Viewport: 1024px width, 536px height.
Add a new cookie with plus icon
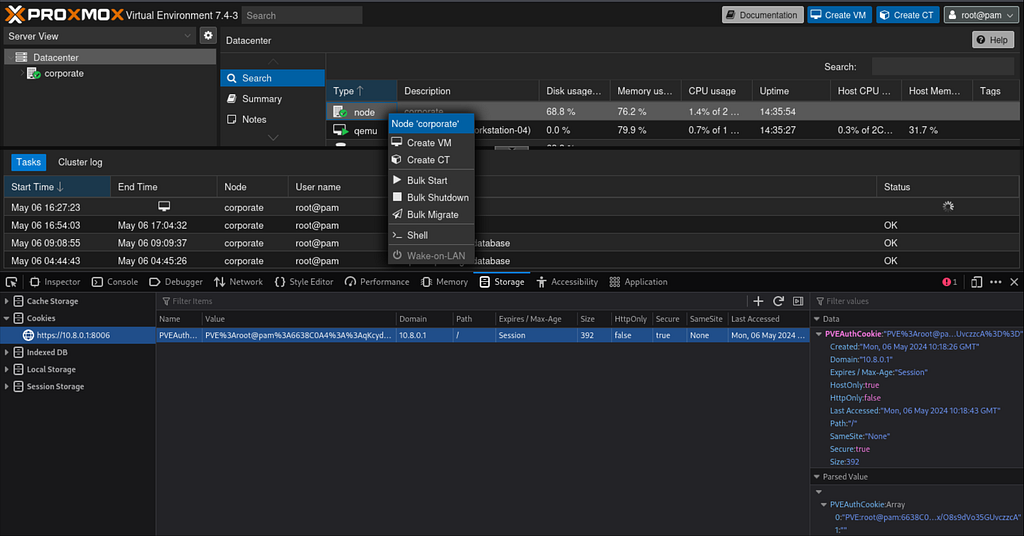(758, 301)
